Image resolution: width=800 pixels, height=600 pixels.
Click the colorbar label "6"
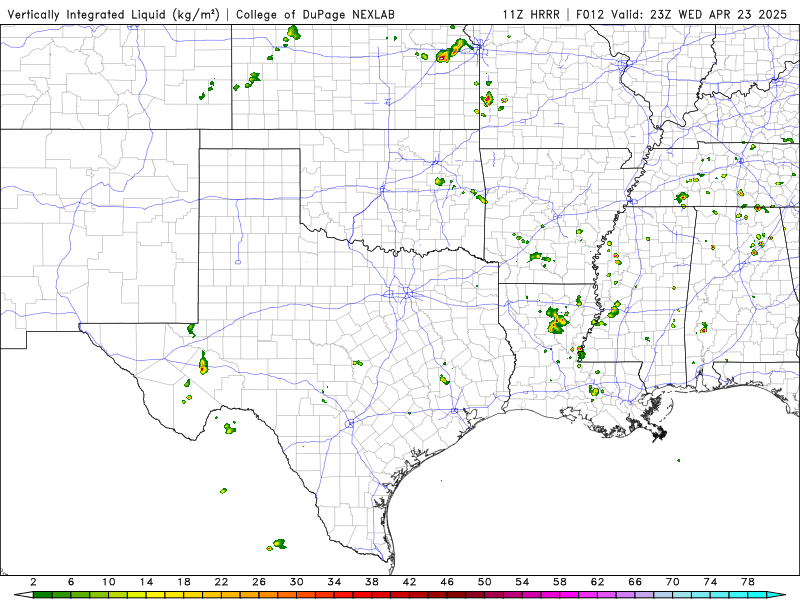(x=71, y=582)
